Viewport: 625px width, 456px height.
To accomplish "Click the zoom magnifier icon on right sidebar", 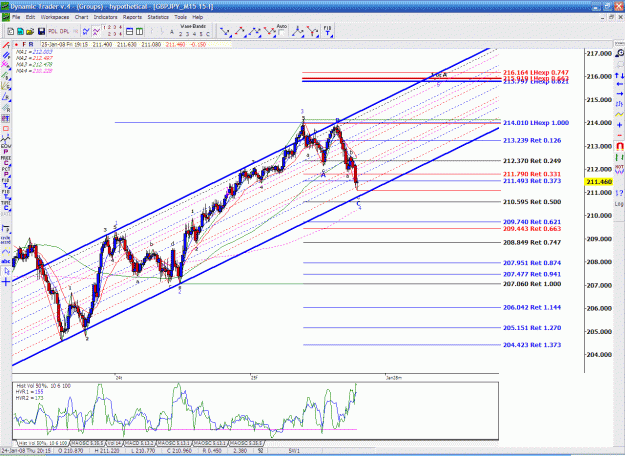I will [x=619, y=53].
